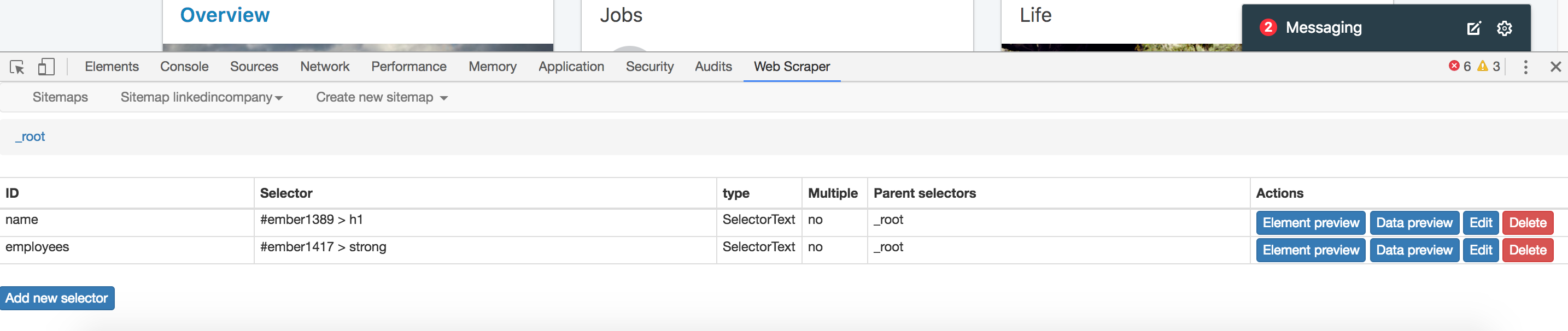Select the Web Scraper tab
Screen dimensions: 1568x331
point(791,67)
